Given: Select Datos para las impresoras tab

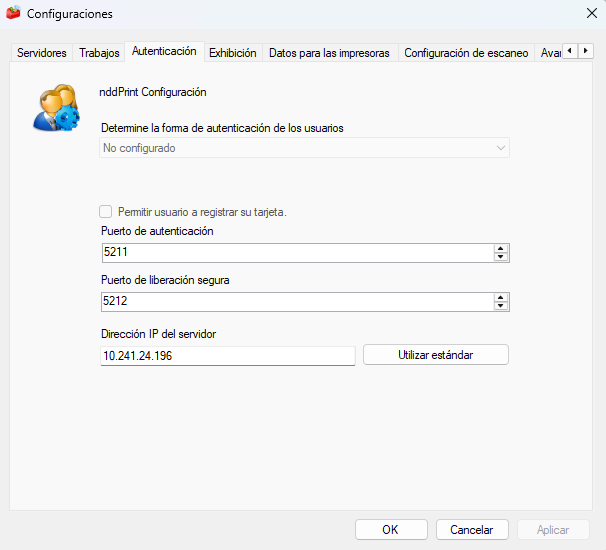Looking at the screenshot, I should (x=329, y=53).
